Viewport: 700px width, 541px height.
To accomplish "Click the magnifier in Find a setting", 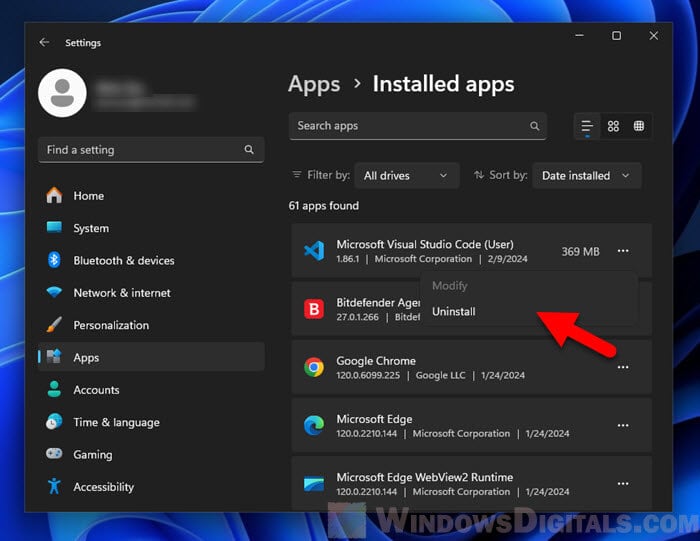I will click(x=249, y=150).
